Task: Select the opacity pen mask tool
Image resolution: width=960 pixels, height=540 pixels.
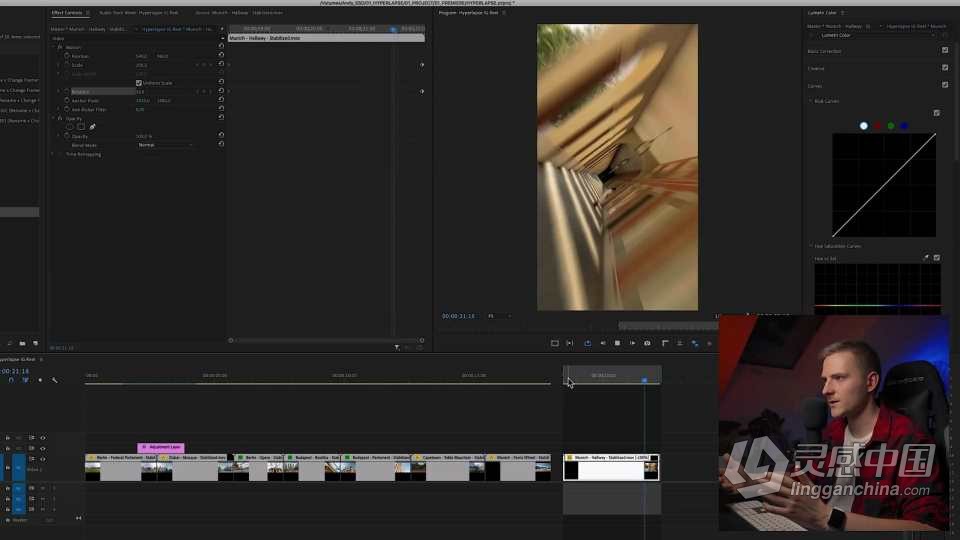Action: point(92,127)
